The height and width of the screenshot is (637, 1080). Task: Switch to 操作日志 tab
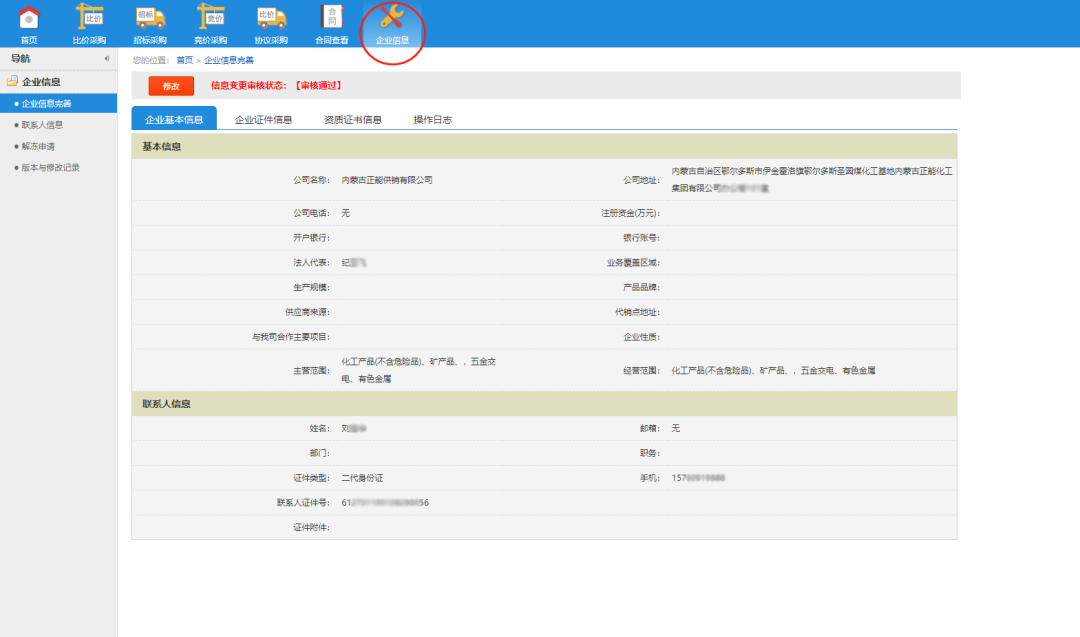click(x=433, y=119)
